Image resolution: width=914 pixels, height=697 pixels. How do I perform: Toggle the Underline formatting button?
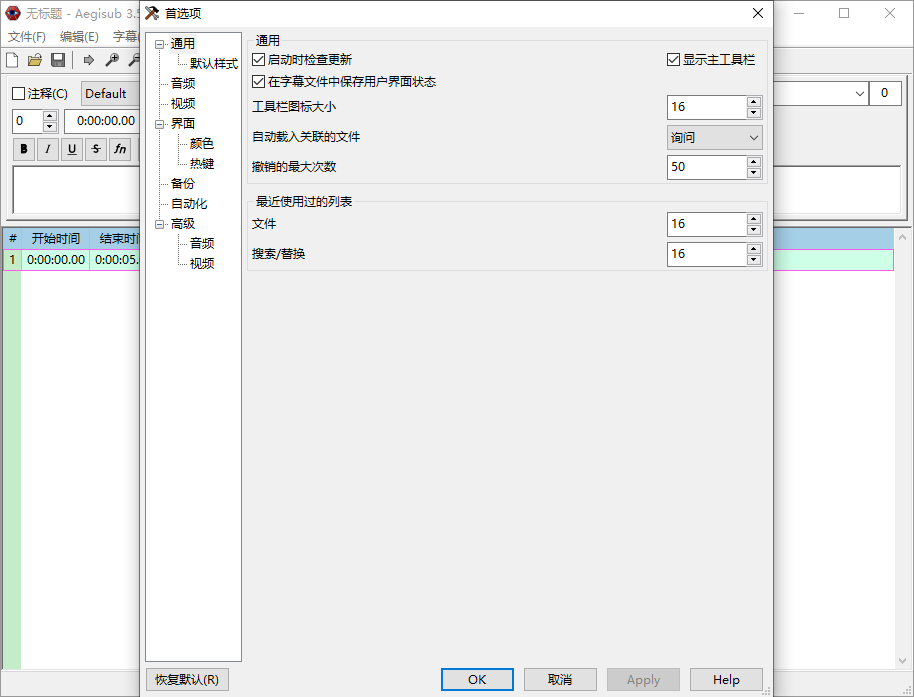(x=72, y=149)
